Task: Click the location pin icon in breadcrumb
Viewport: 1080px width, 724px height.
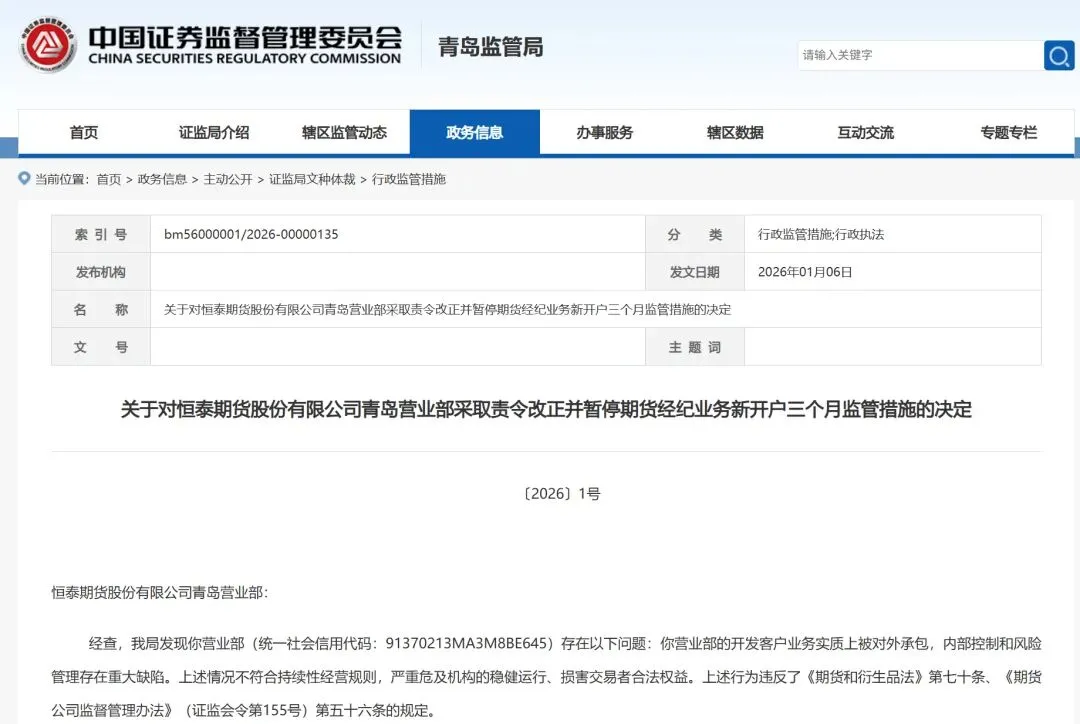Action: (x=24, y=178)
